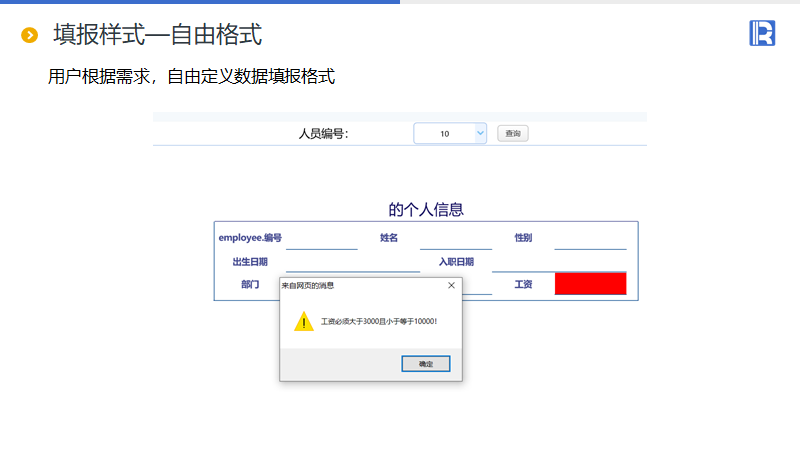Close the 来自网页的消息 dialog
The image size is (800, 450).
[451, 285]
